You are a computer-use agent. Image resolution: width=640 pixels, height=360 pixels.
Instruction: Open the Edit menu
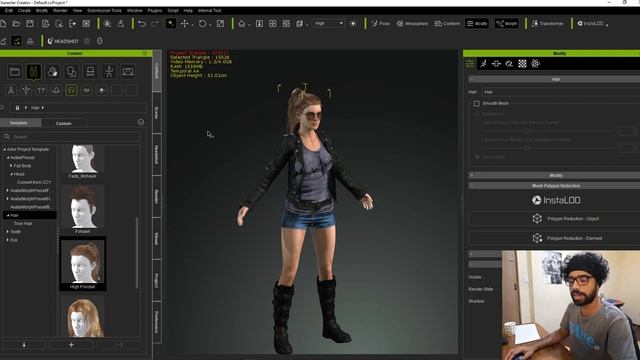pos(9,10)
